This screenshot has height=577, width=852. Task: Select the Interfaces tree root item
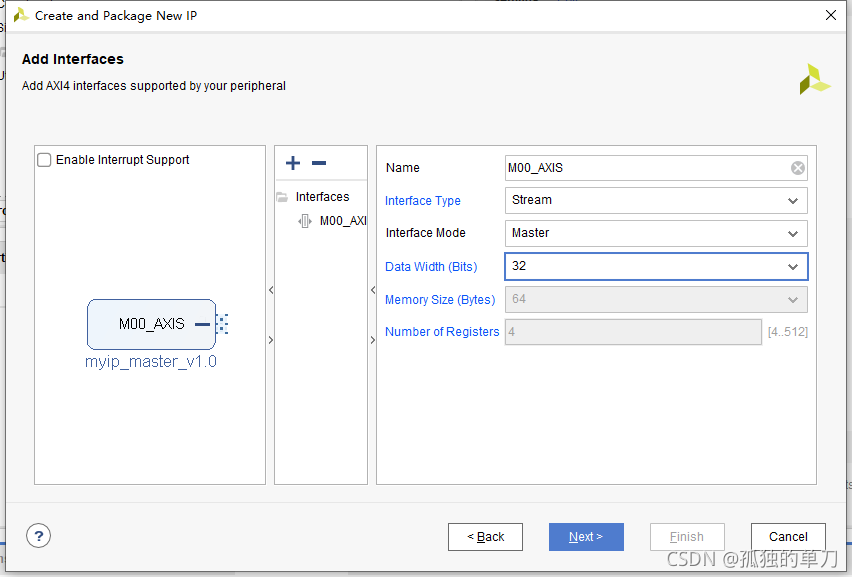point(322,197)
